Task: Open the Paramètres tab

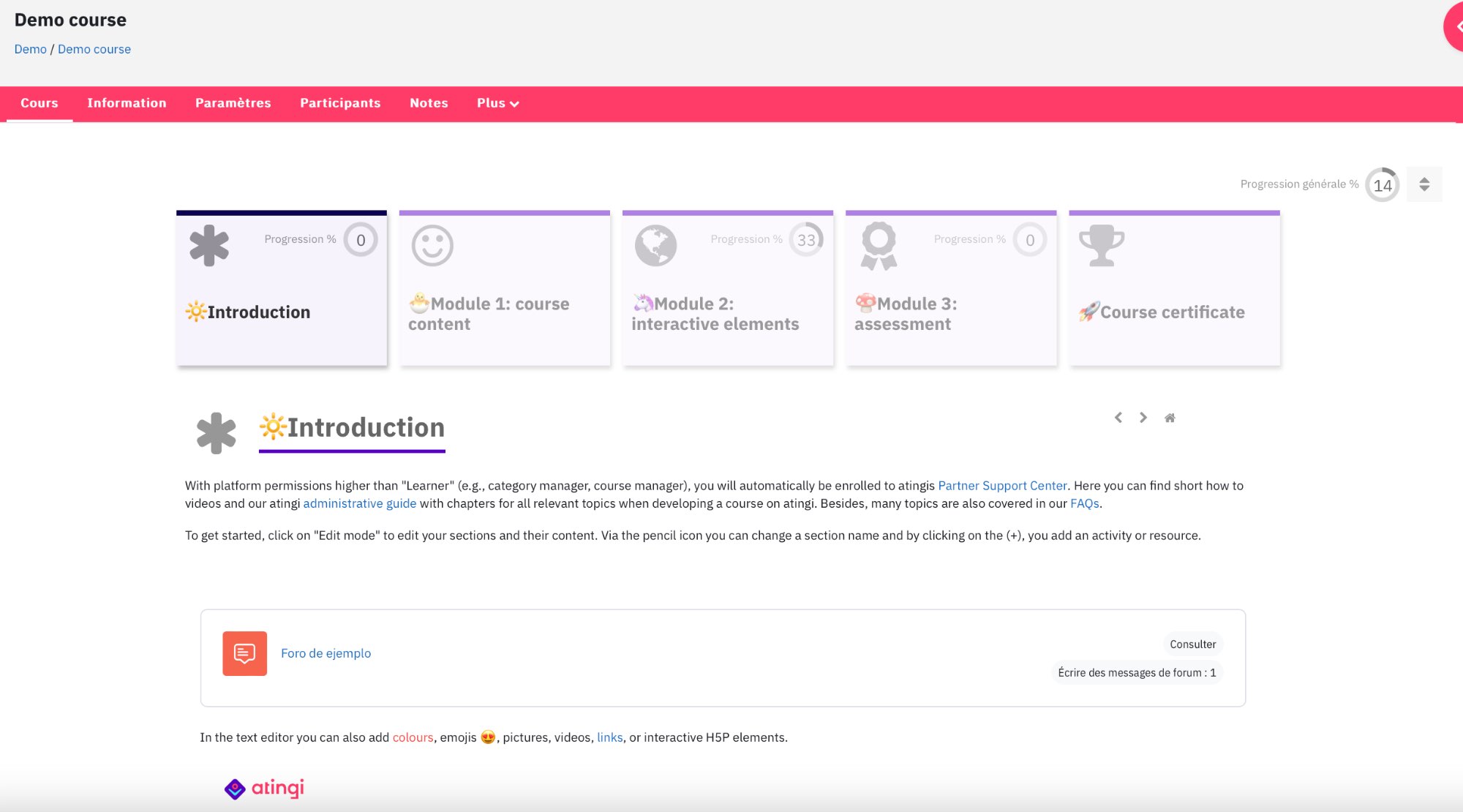Action: 233,103
